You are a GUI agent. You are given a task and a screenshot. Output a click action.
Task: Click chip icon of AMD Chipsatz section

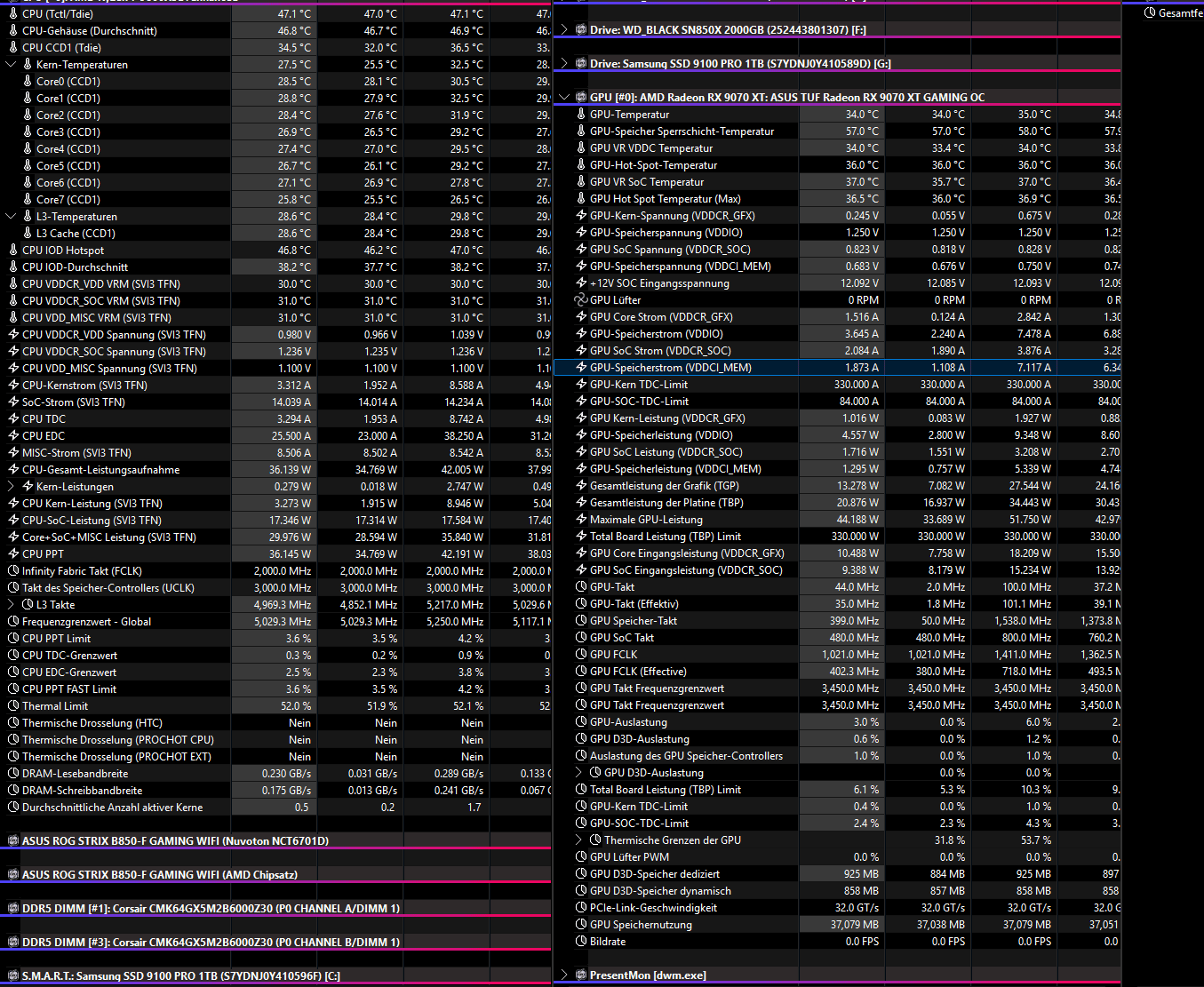coord(13,875)
